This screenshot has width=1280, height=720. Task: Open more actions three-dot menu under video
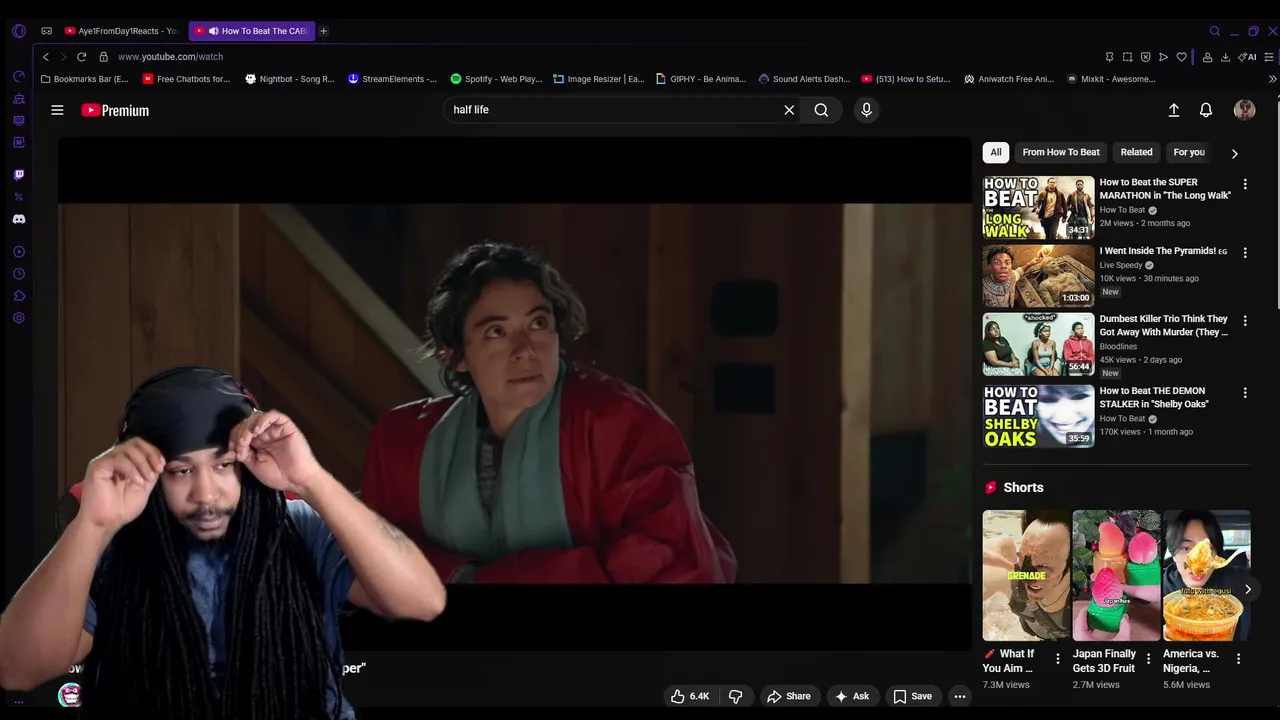click(960, 696)
